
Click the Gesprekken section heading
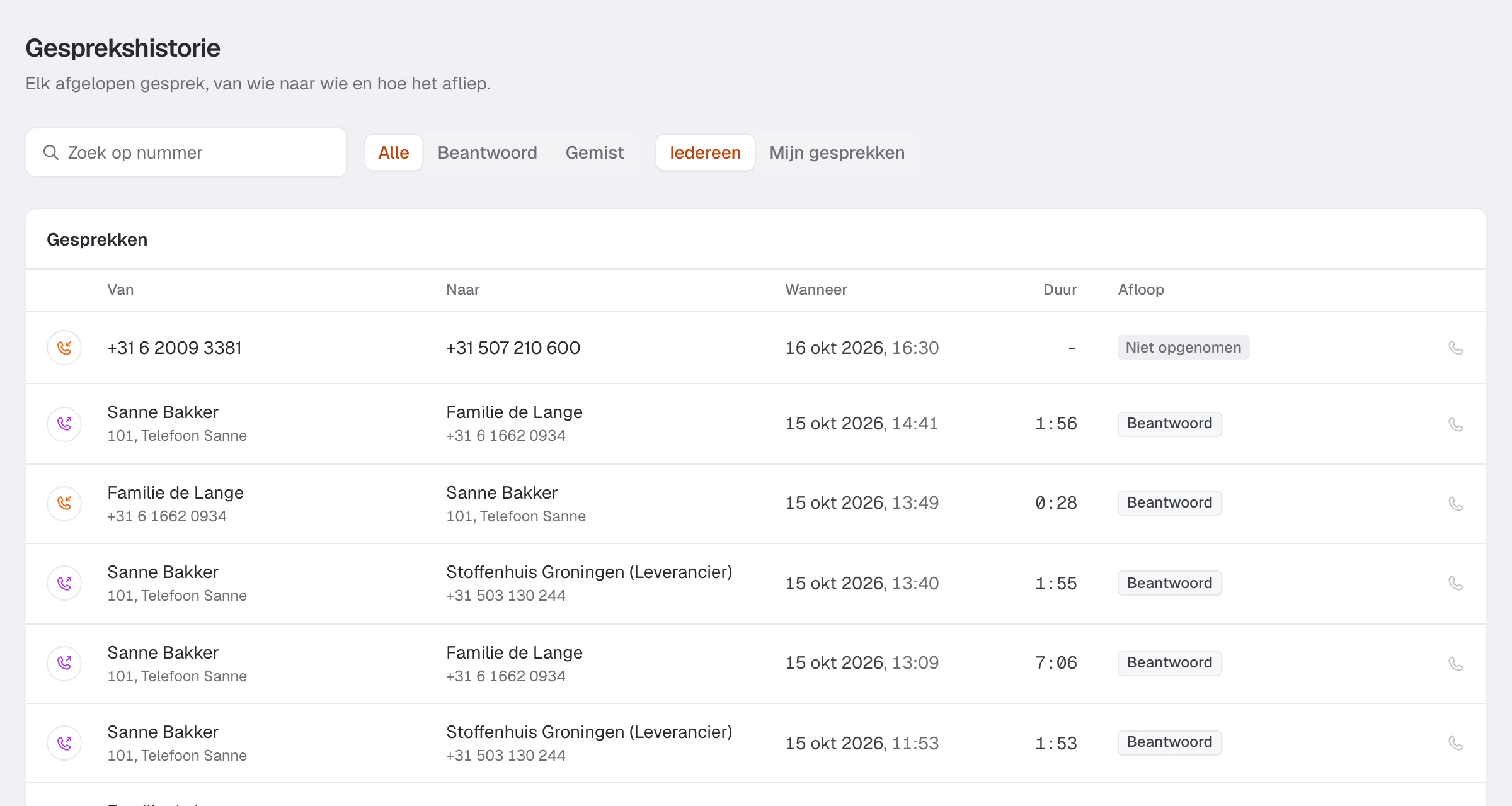coord(97,240)
